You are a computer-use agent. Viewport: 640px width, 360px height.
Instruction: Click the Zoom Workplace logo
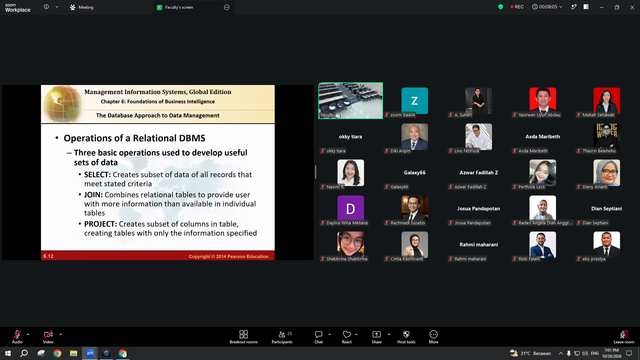18,8
